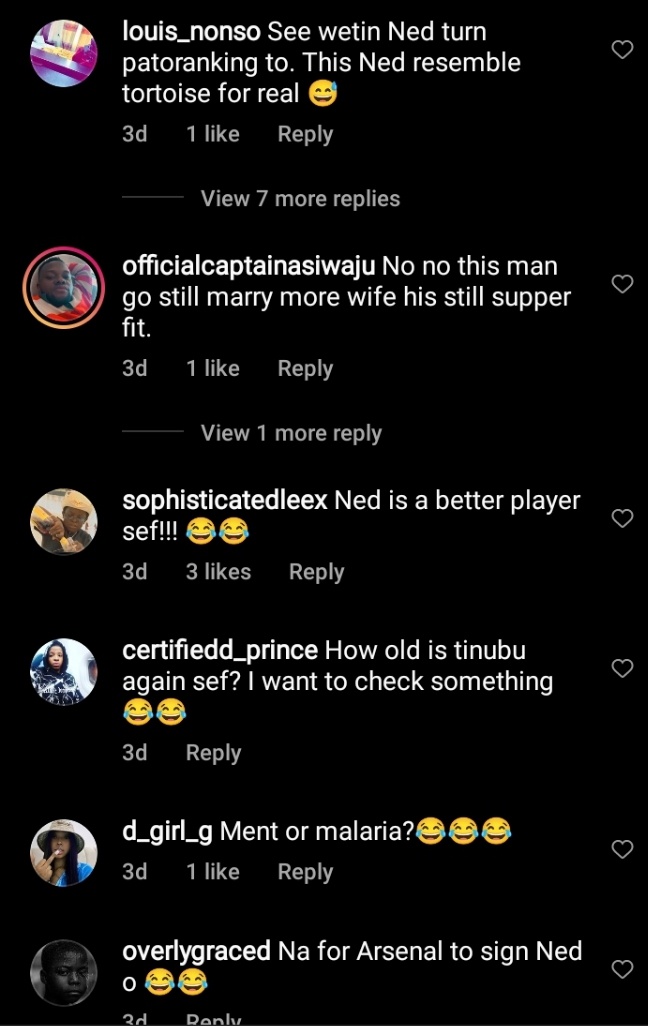
Task: Open sophisticatedleex's profile avatar
Action: (64, 521)
